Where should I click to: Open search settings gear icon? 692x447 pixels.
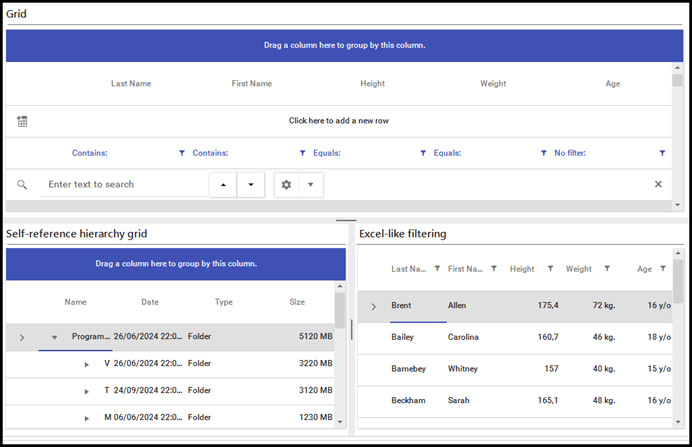tap(286, 185)
